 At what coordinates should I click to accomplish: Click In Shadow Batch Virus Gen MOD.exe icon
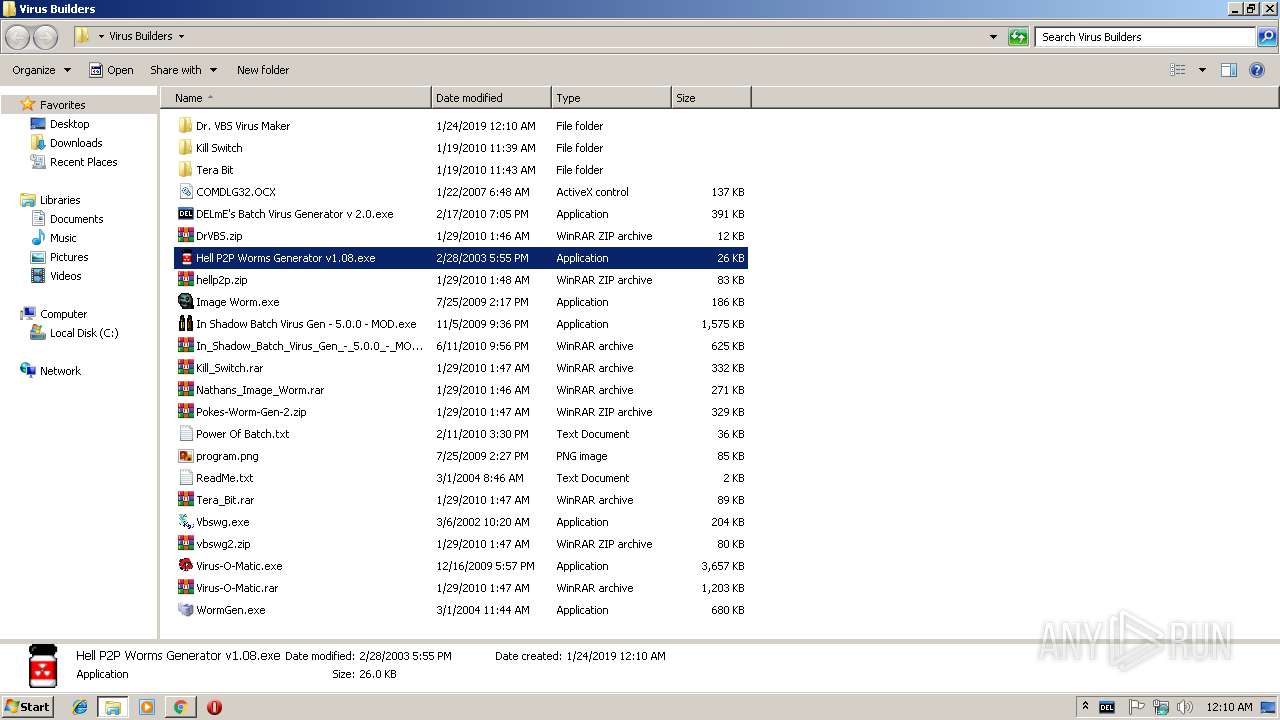click(185, 324)
